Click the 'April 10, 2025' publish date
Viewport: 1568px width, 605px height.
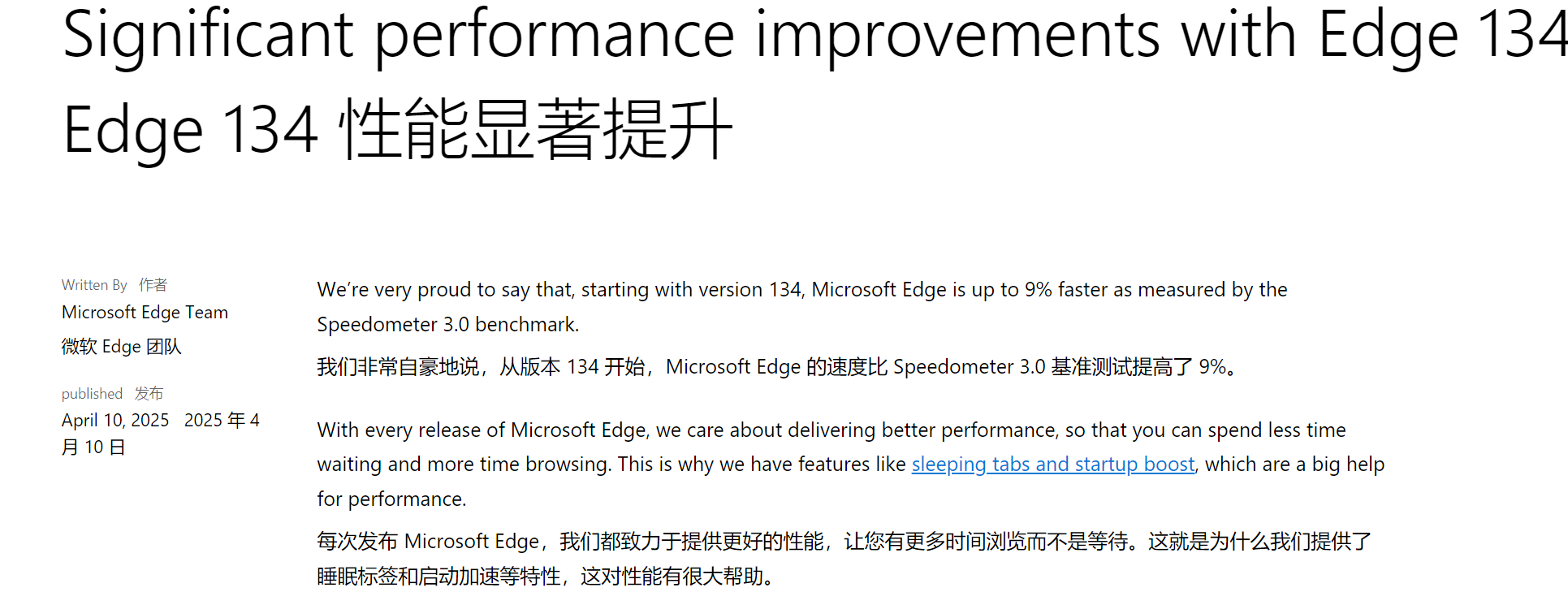[115, 421]
